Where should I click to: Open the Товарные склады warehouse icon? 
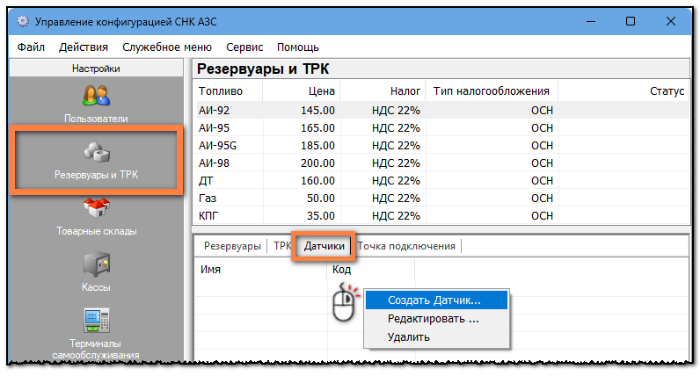96,208
